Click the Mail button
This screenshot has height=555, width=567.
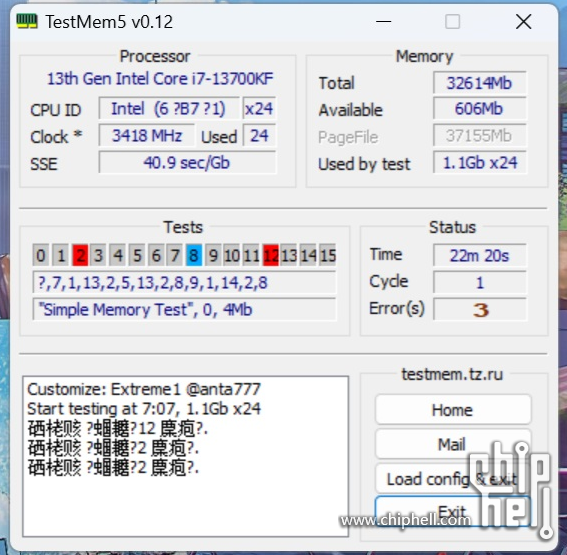tap(453, 444)
